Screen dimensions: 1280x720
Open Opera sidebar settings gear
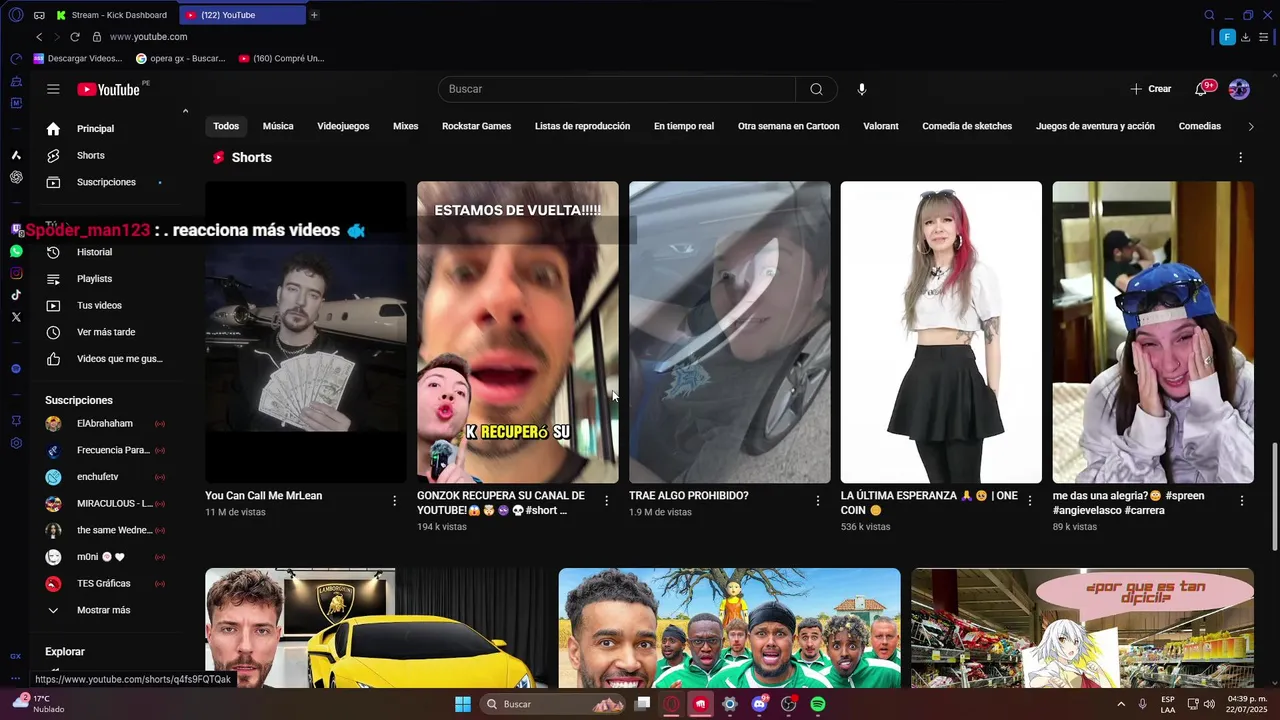coord(16,443)
